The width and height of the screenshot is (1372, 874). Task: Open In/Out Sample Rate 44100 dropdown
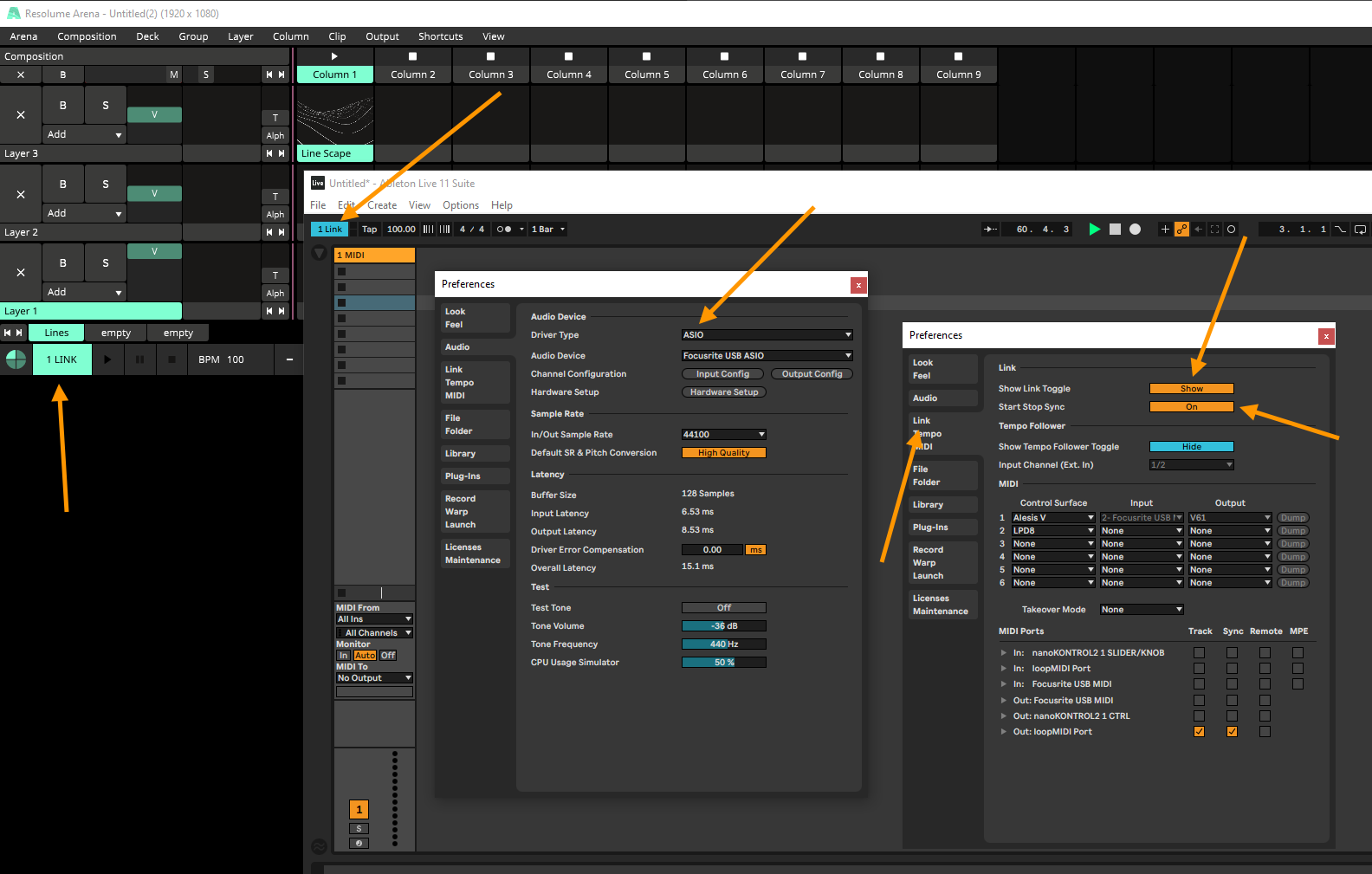pyautogui.click(x=724, y=435)
